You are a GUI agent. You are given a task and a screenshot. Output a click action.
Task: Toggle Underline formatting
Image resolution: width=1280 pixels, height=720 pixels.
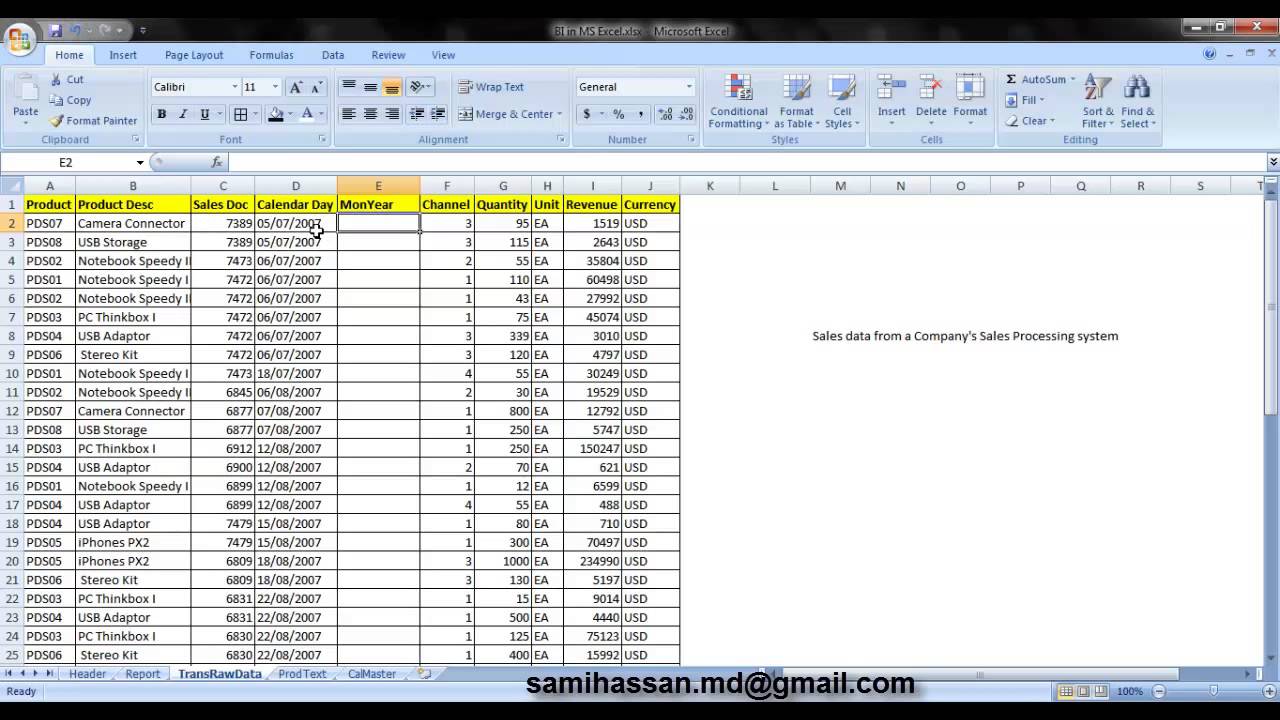click(x=204, y=114)
